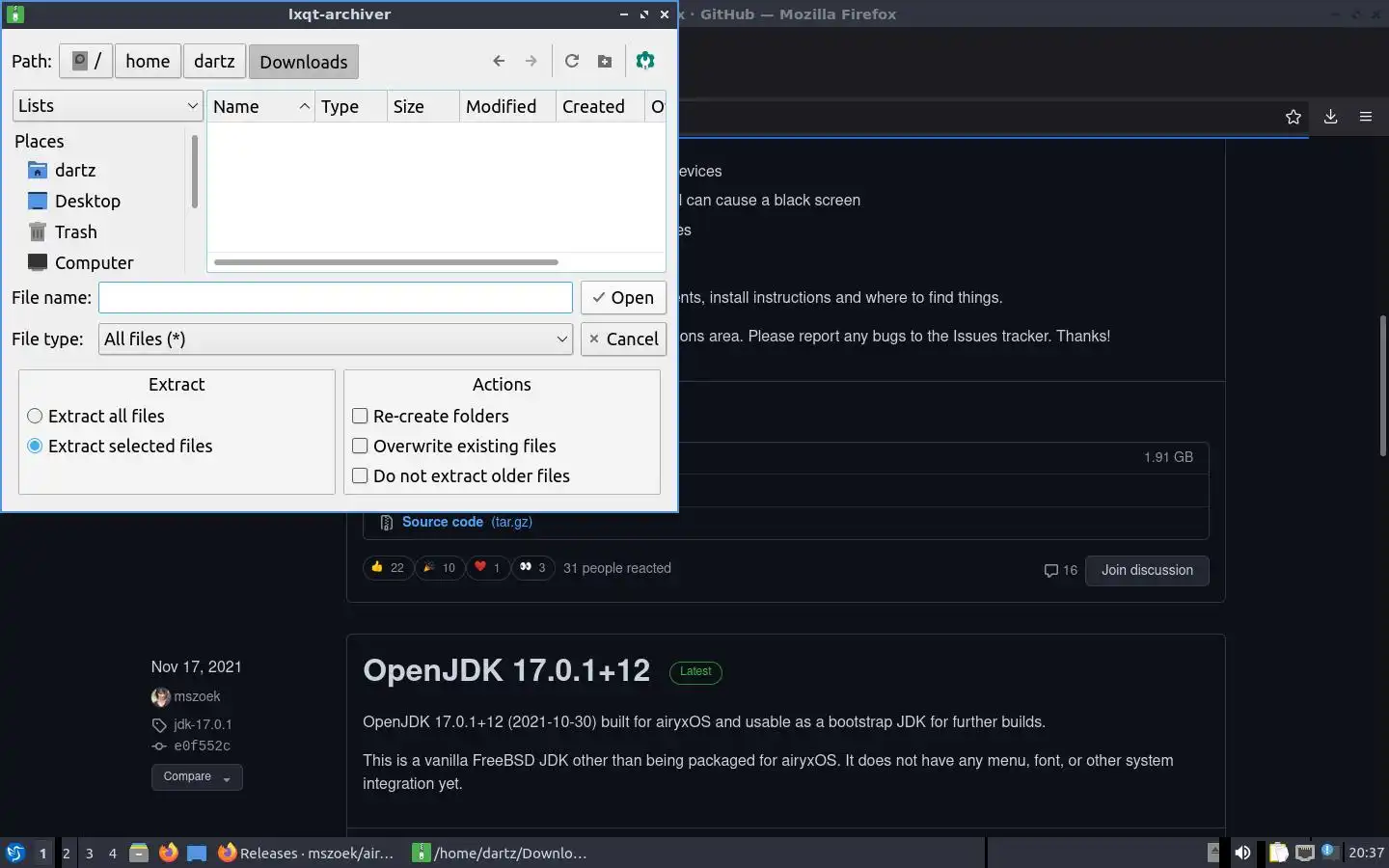Screen dimensions: 1389x868
Task: Open the network status tray icon
Action: [1304, 853]
